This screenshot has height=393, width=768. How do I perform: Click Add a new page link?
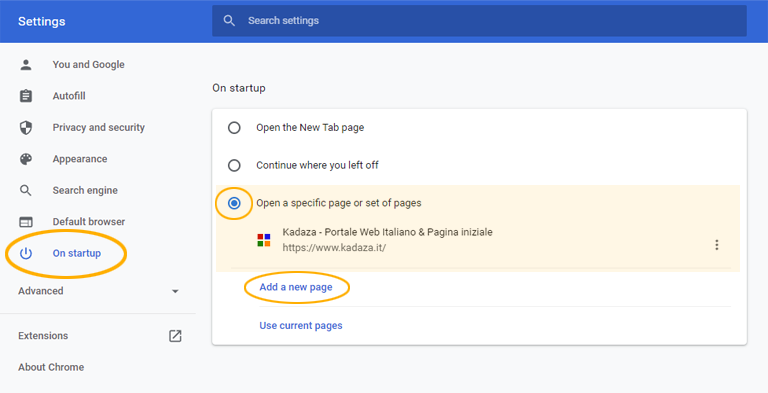pyautogui.click(x=296, y=287)
